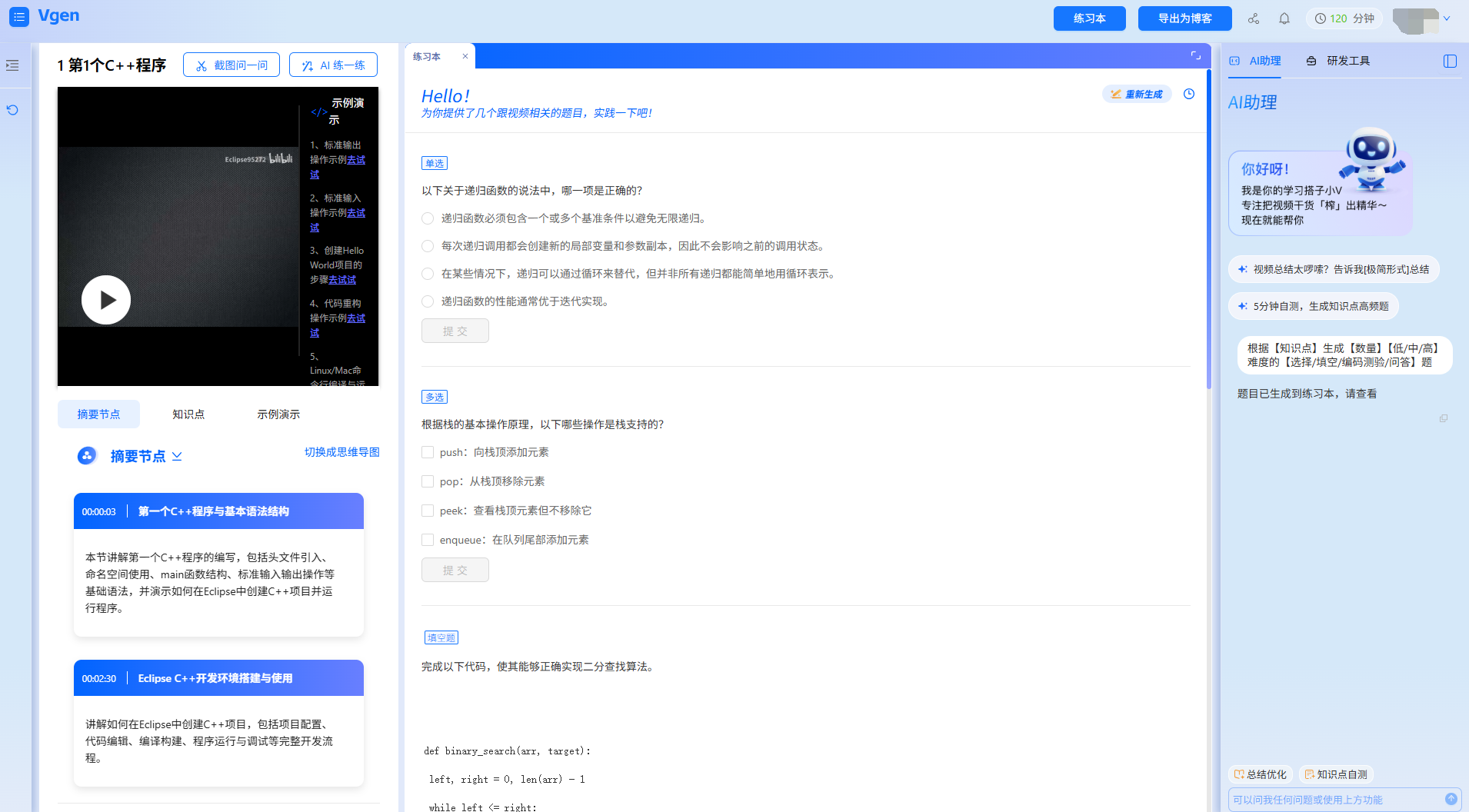
Task: Jump to 00:02:30 Eclipse C++ node
Action: tap(218, 678)
